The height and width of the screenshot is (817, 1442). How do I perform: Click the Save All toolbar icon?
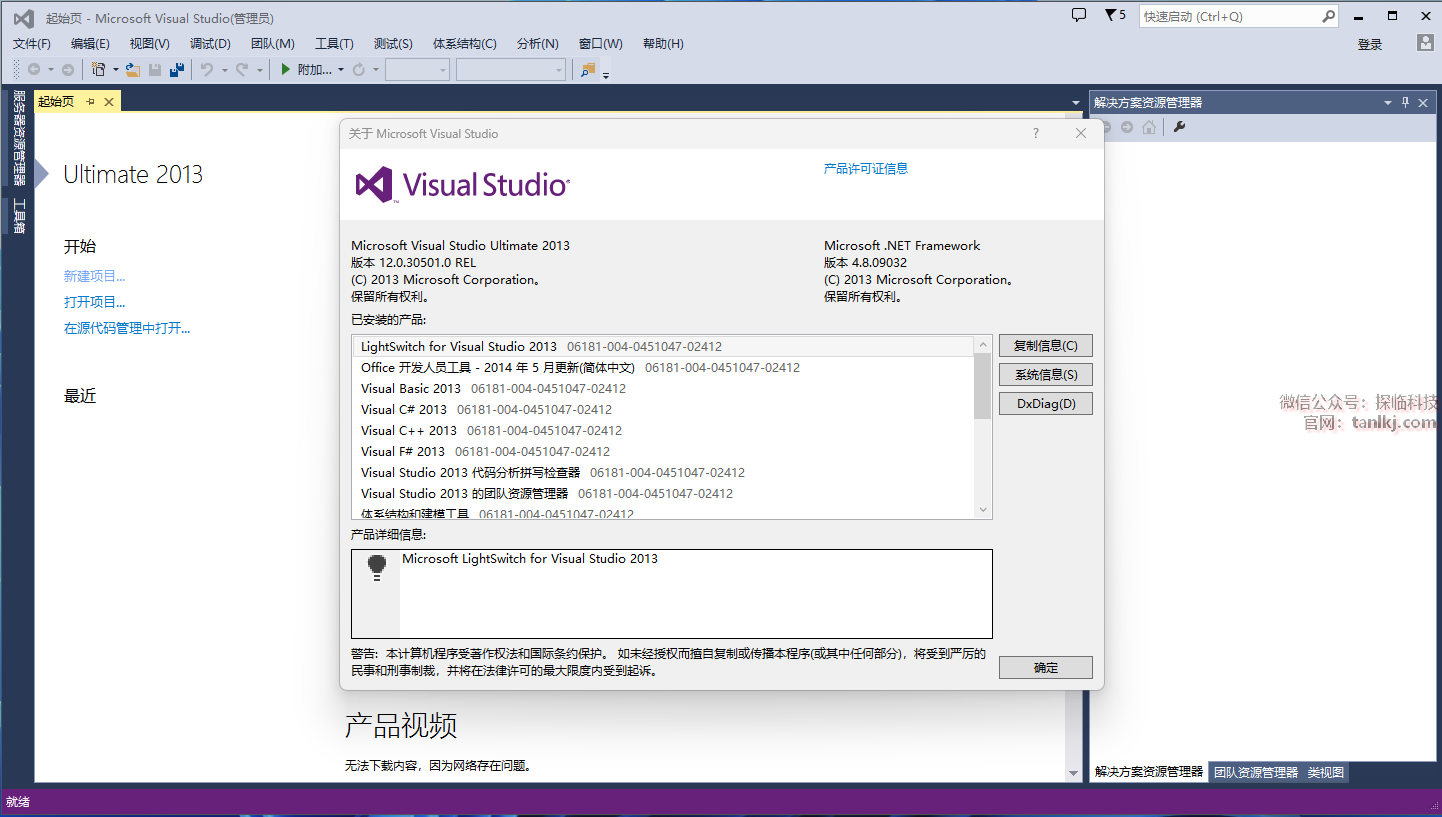[x=177, y=70]
